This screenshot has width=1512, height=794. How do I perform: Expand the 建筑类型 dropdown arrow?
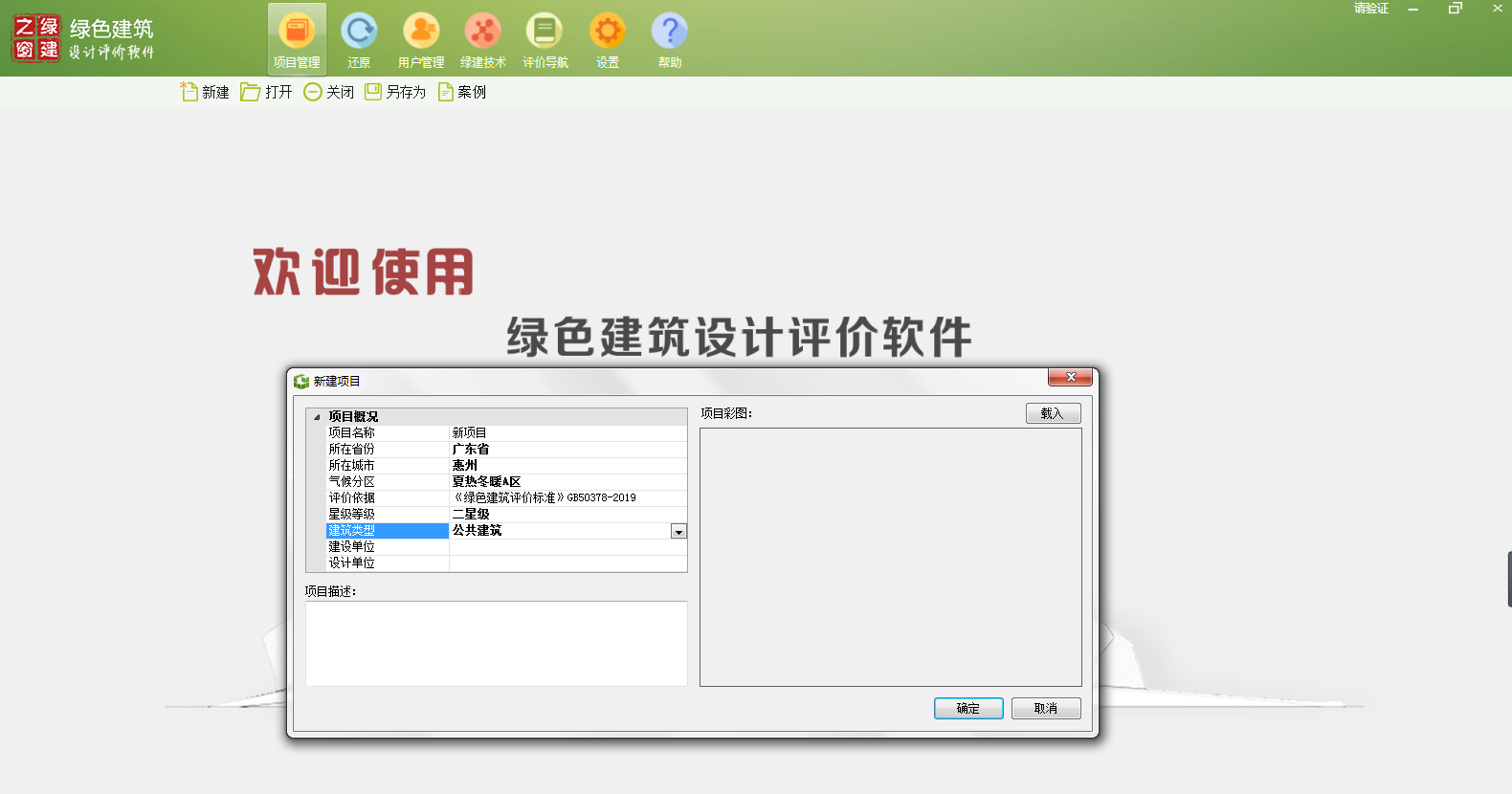pos(678,532)
